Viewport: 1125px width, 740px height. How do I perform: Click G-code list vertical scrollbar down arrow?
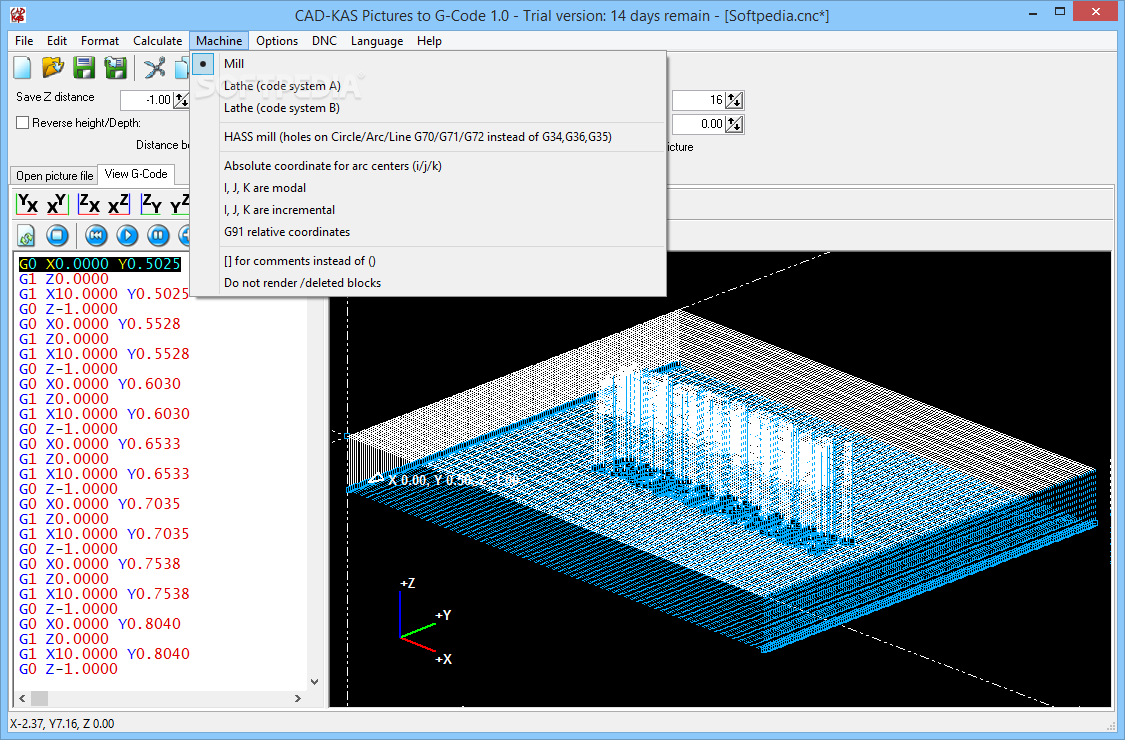point(314,682)
